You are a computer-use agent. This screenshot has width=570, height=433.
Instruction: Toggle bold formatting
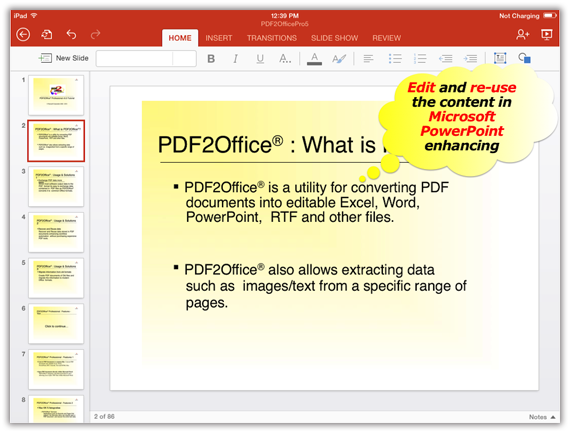coord(211,59)
